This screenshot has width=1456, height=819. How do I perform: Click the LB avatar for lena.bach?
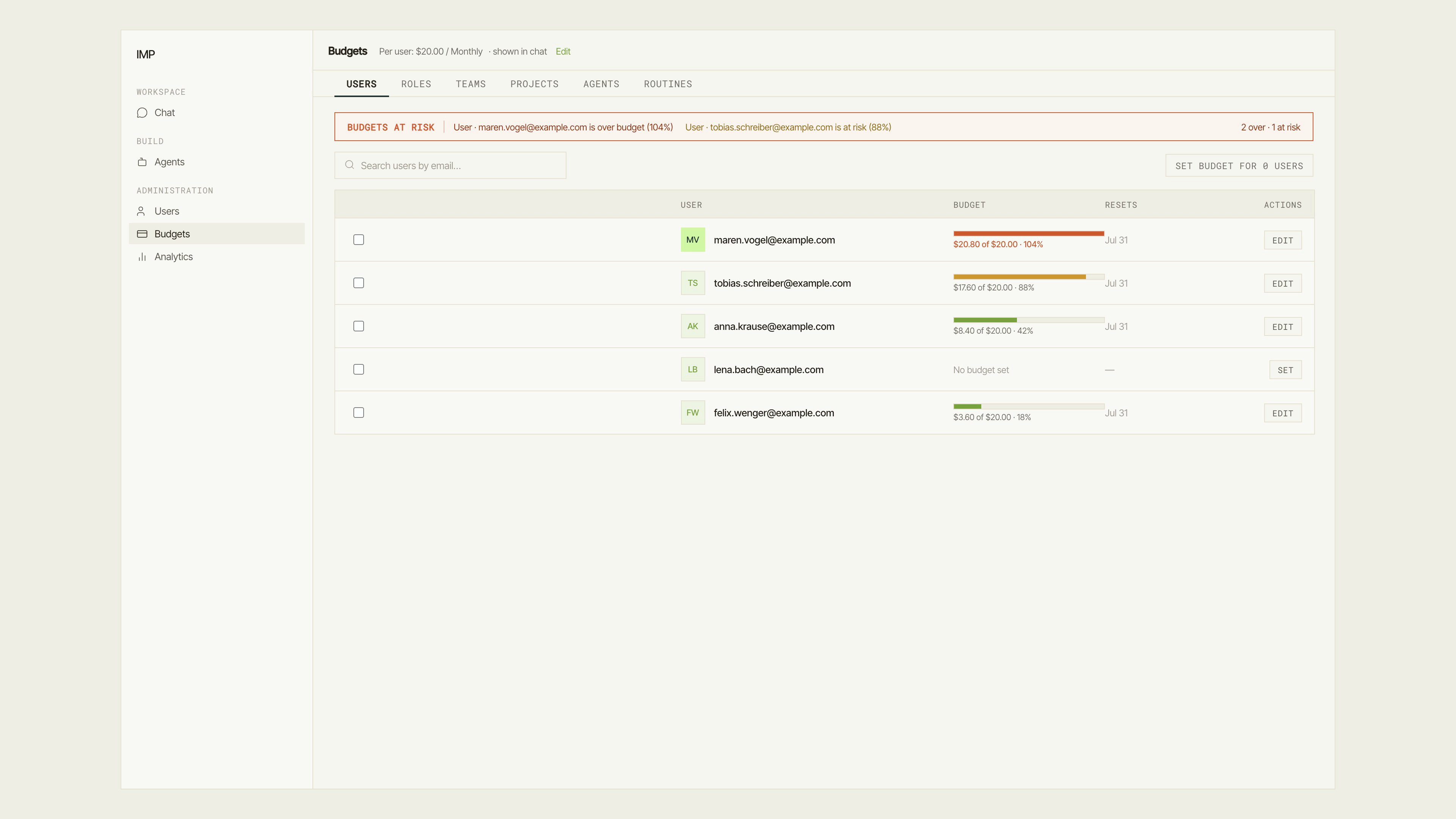point(692,369)
